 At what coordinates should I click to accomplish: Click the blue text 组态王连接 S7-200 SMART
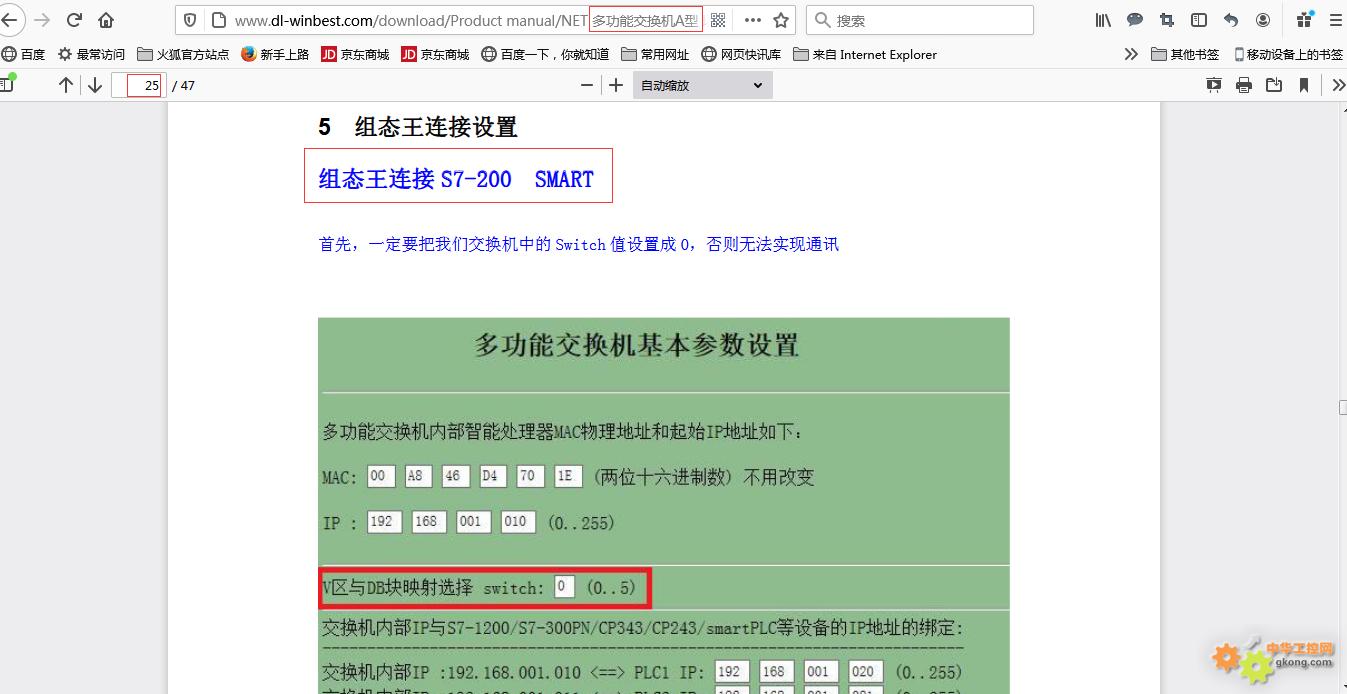click(456, 179)
